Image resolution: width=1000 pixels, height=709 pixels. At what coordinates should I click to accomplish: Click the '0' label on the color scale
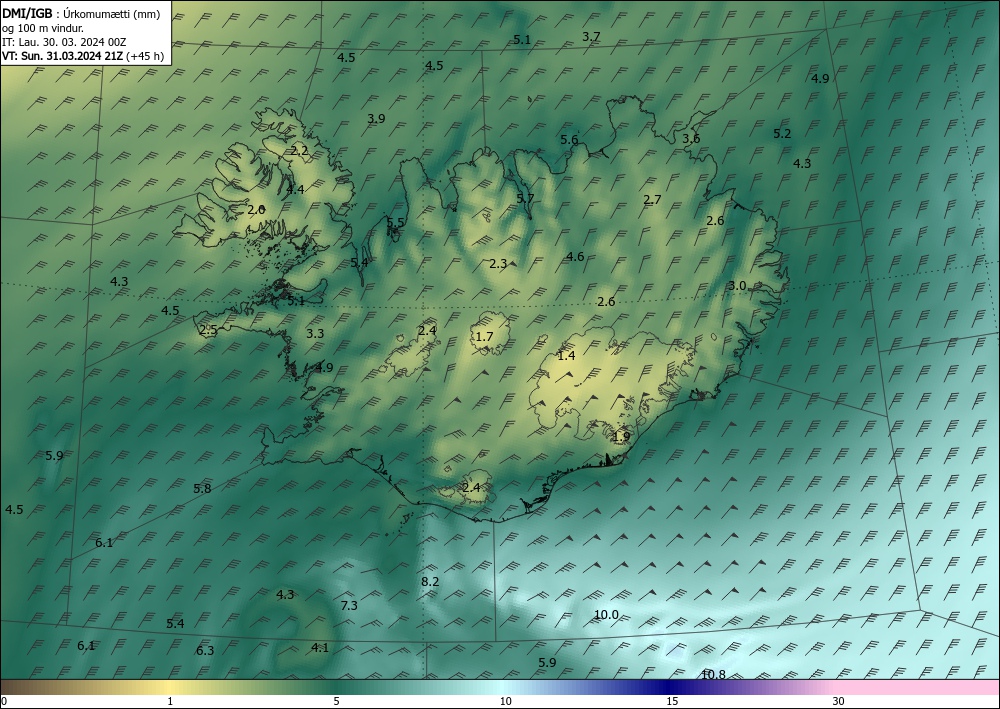[4, 701]
